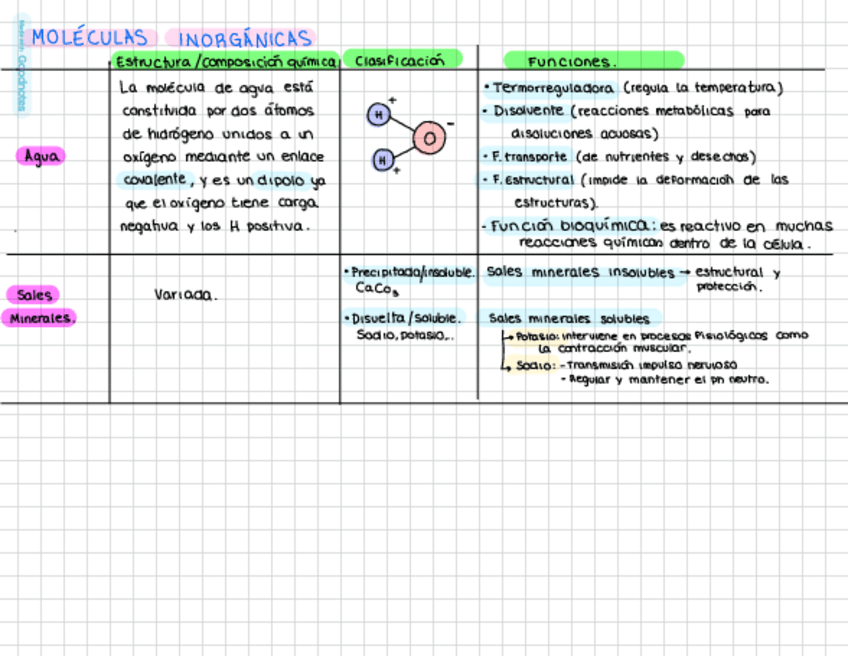848x656 pixels.
Task: Select the 'Estructura/composición química' column header
Action: click(225, 62)
